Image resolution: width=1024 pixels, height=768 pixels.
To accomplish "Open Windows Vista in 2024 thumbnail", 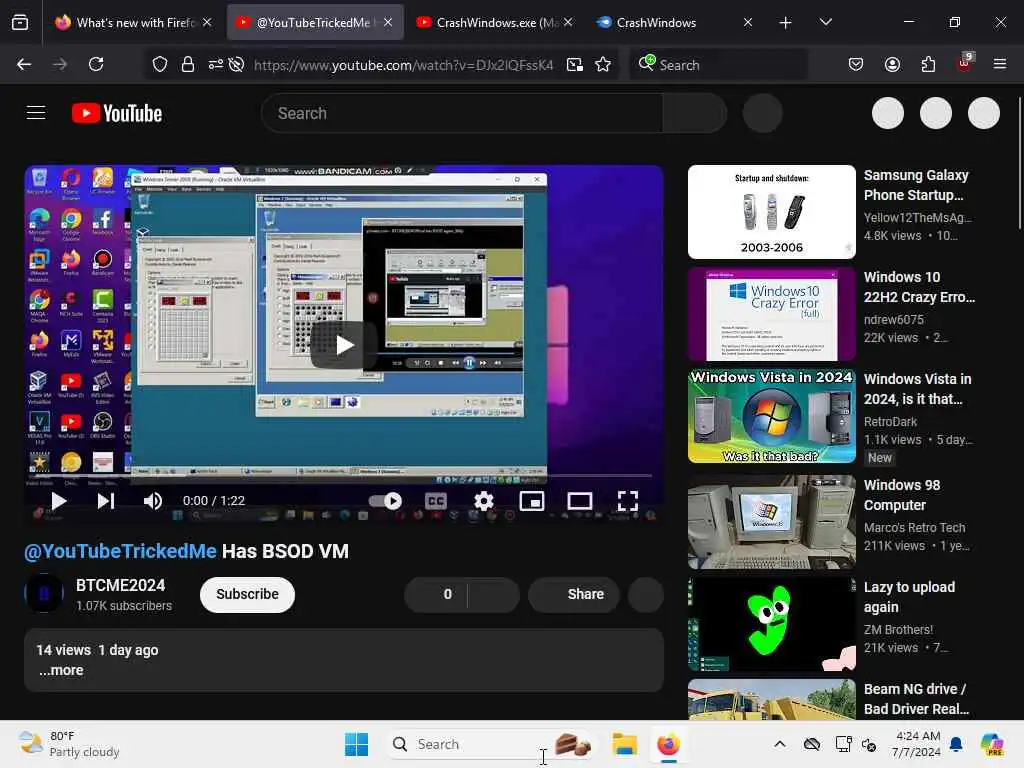I will (x=771, y=415).
